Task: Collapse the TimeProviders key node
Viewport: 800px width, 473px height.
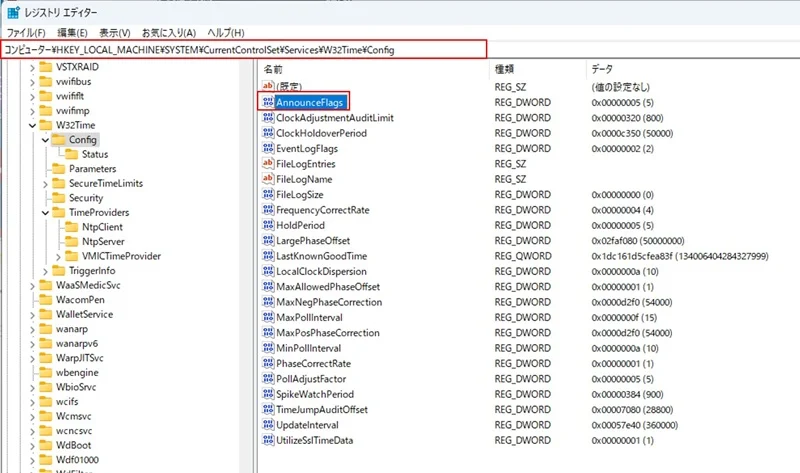Action: click(x=45, y=213)
